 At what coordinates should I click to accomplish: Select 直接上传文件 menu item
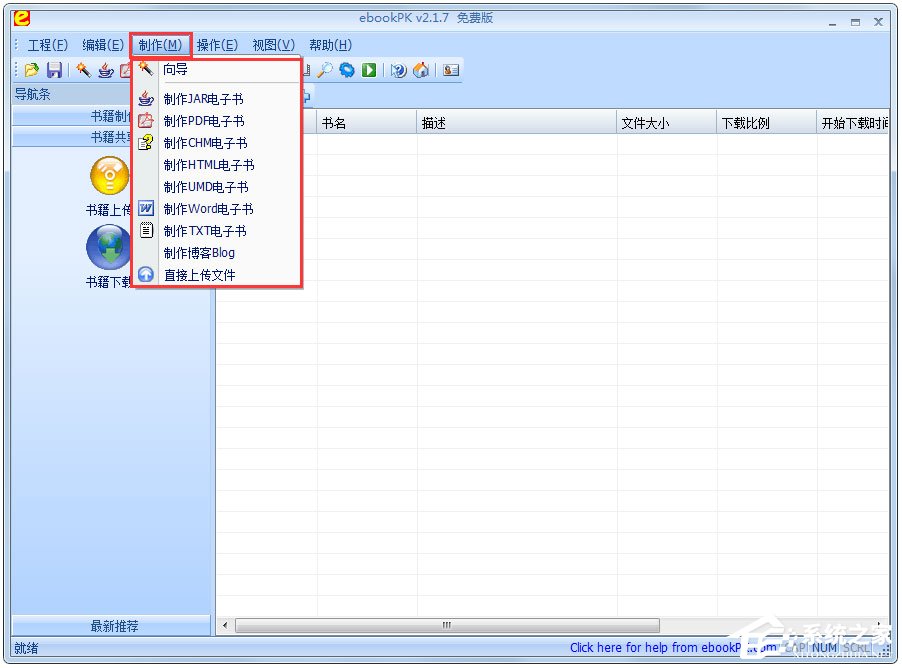[x=200, y=275]
